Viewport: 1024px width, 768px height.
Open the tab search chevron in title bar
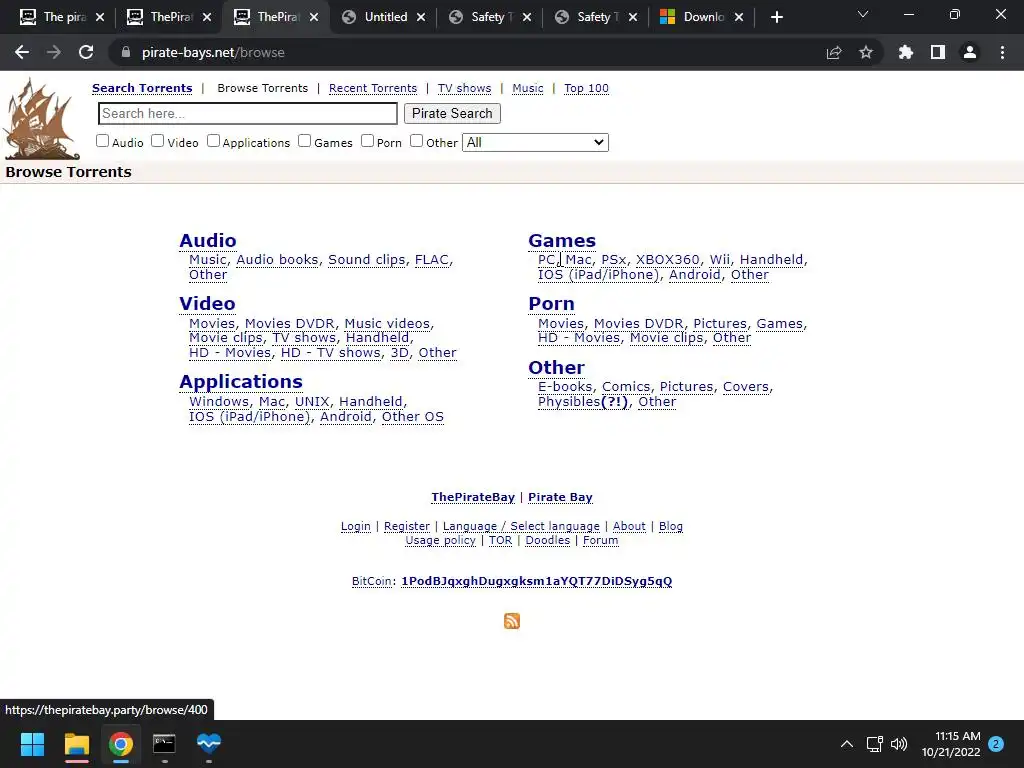[x=863, y=14]
